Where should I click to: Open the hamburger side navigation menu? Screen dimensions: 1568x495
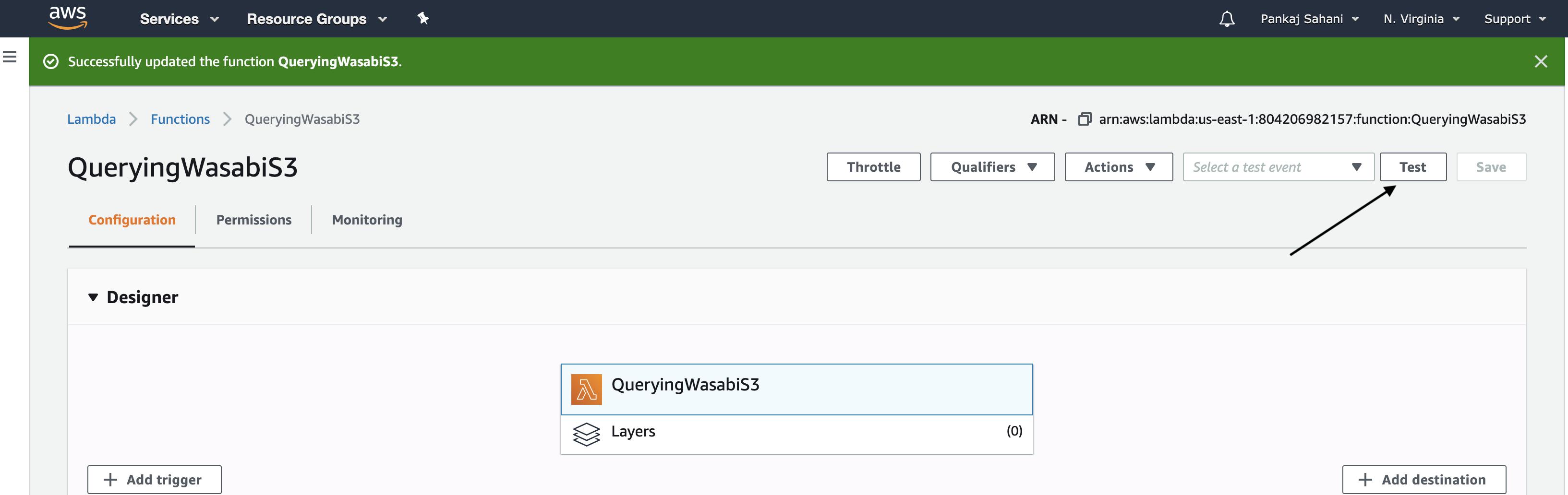click(x=10, y=57)
